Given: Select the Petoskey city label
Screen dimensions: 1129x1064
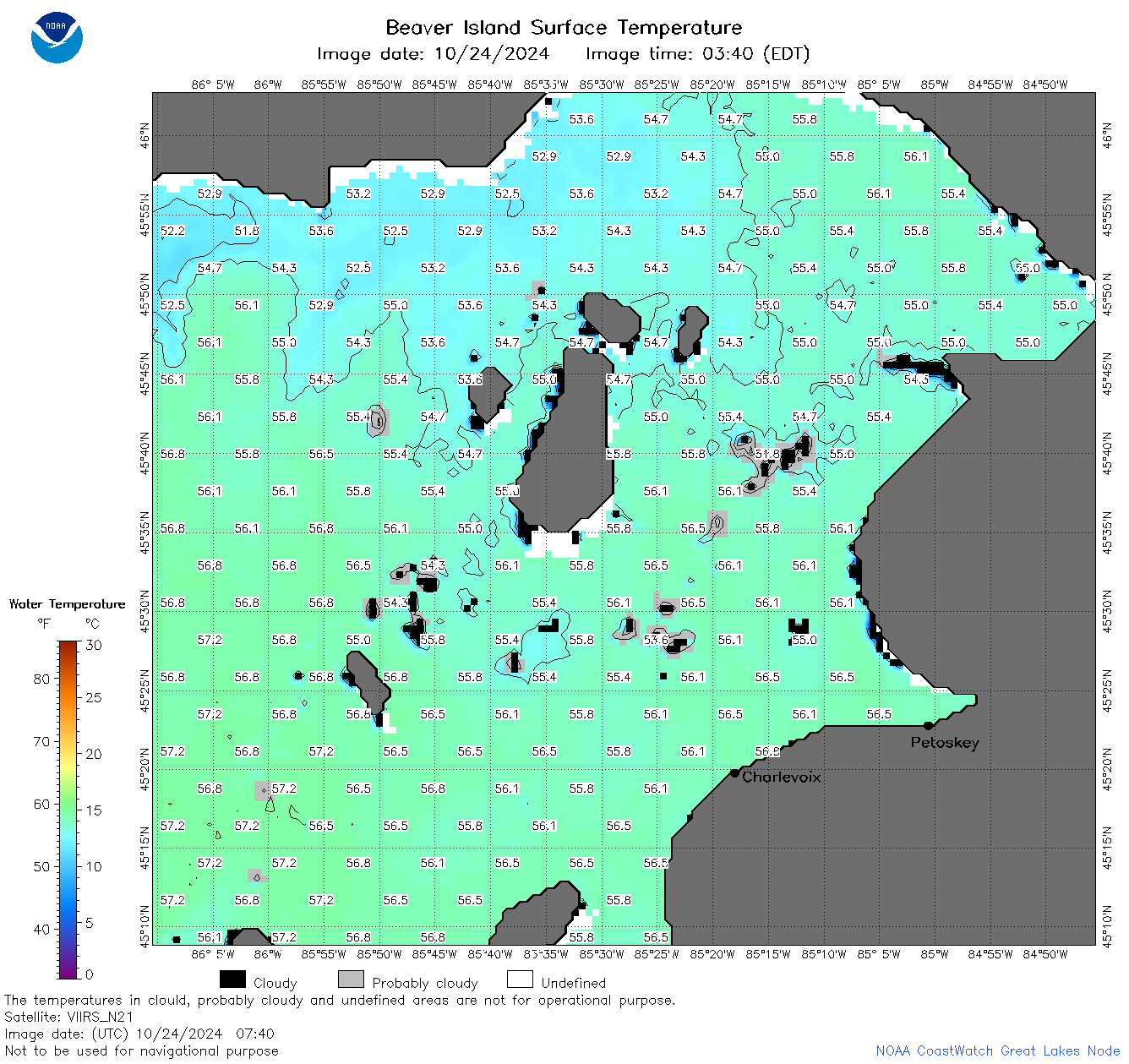Looking at the screenshot, I should [x=945, y=743].
